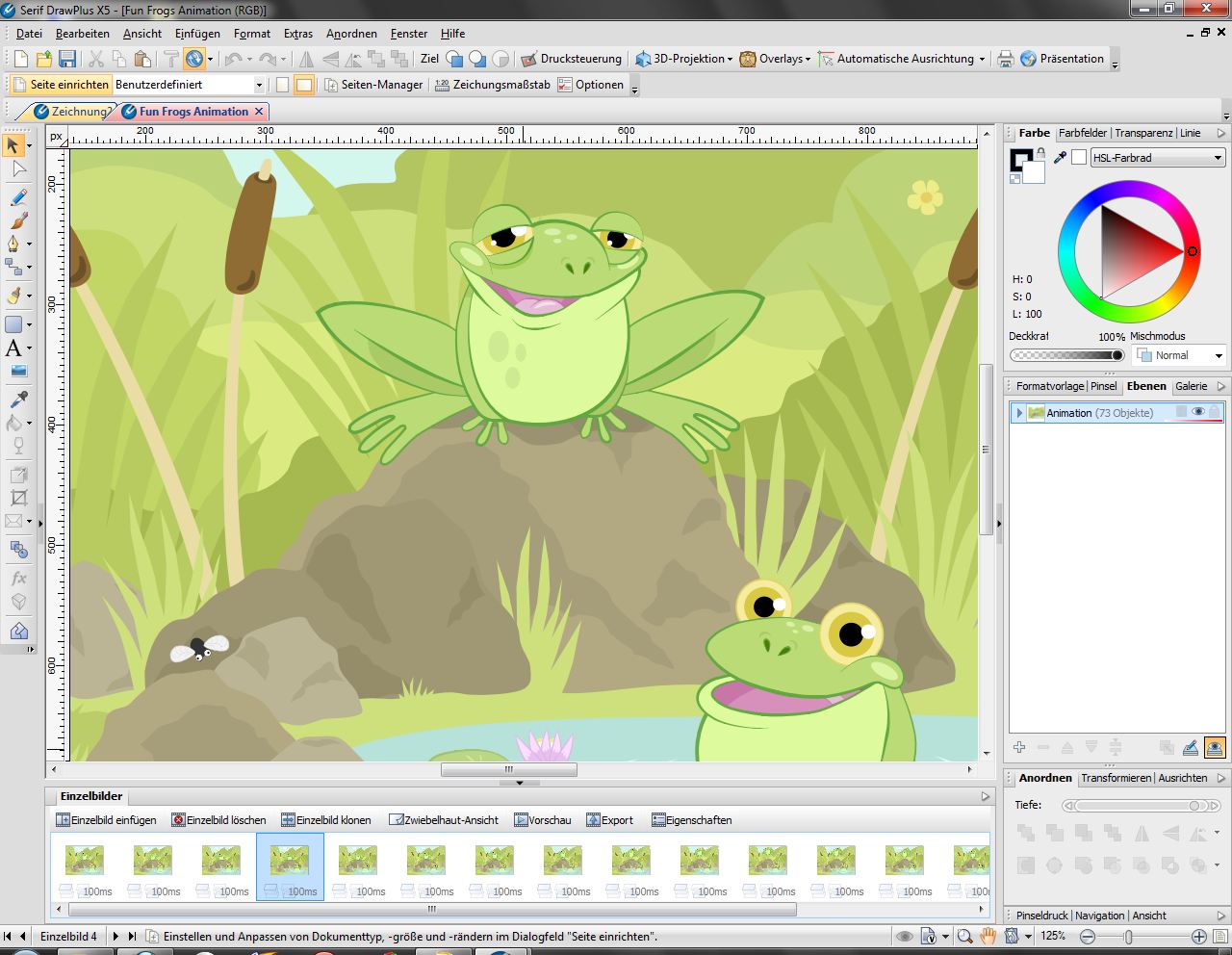
Task: Click the Deckkraft opacity slider
Action: (x=1066, y=355)
